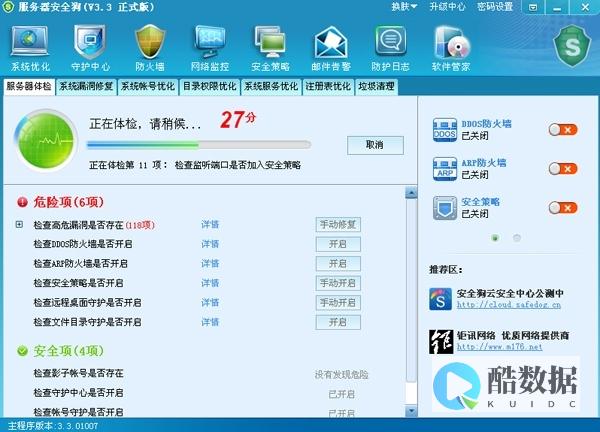Click 手动修复 for the high-risk vulnerability row
This screenshot has width=600, height=432.
[338, 225]
